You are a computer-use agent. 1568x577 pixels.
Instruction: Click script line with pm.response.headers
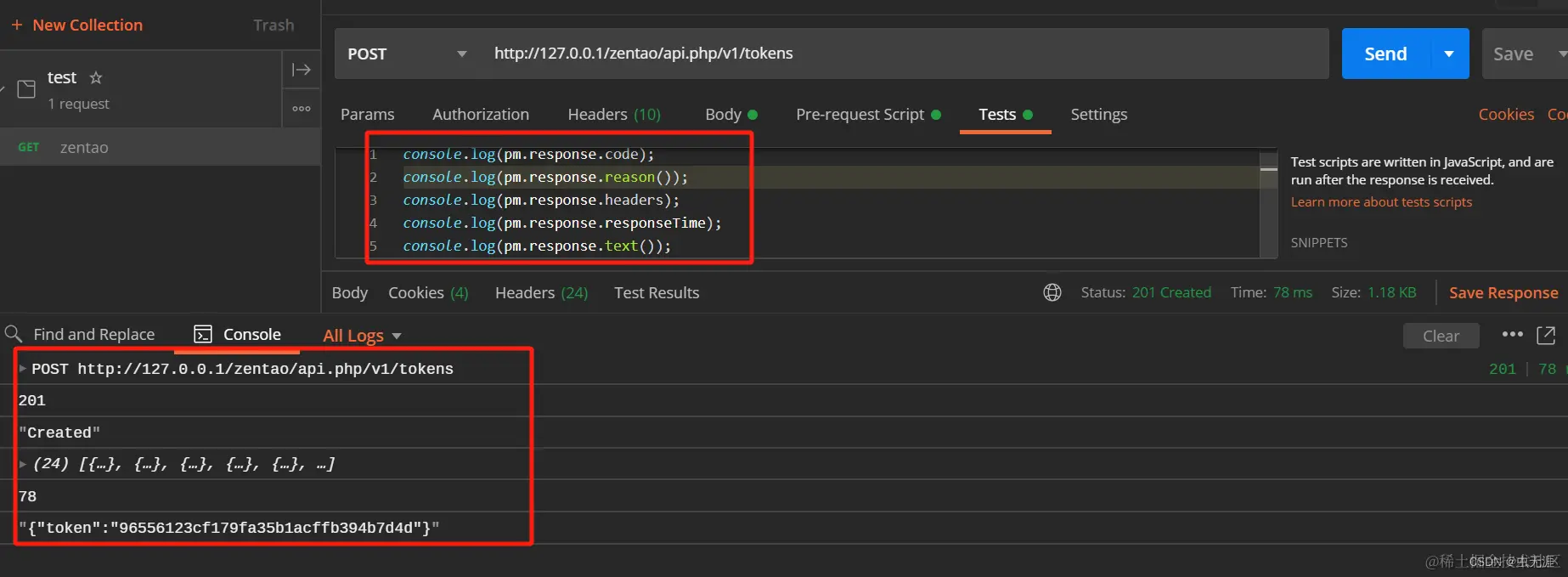(x=541, y=200)
